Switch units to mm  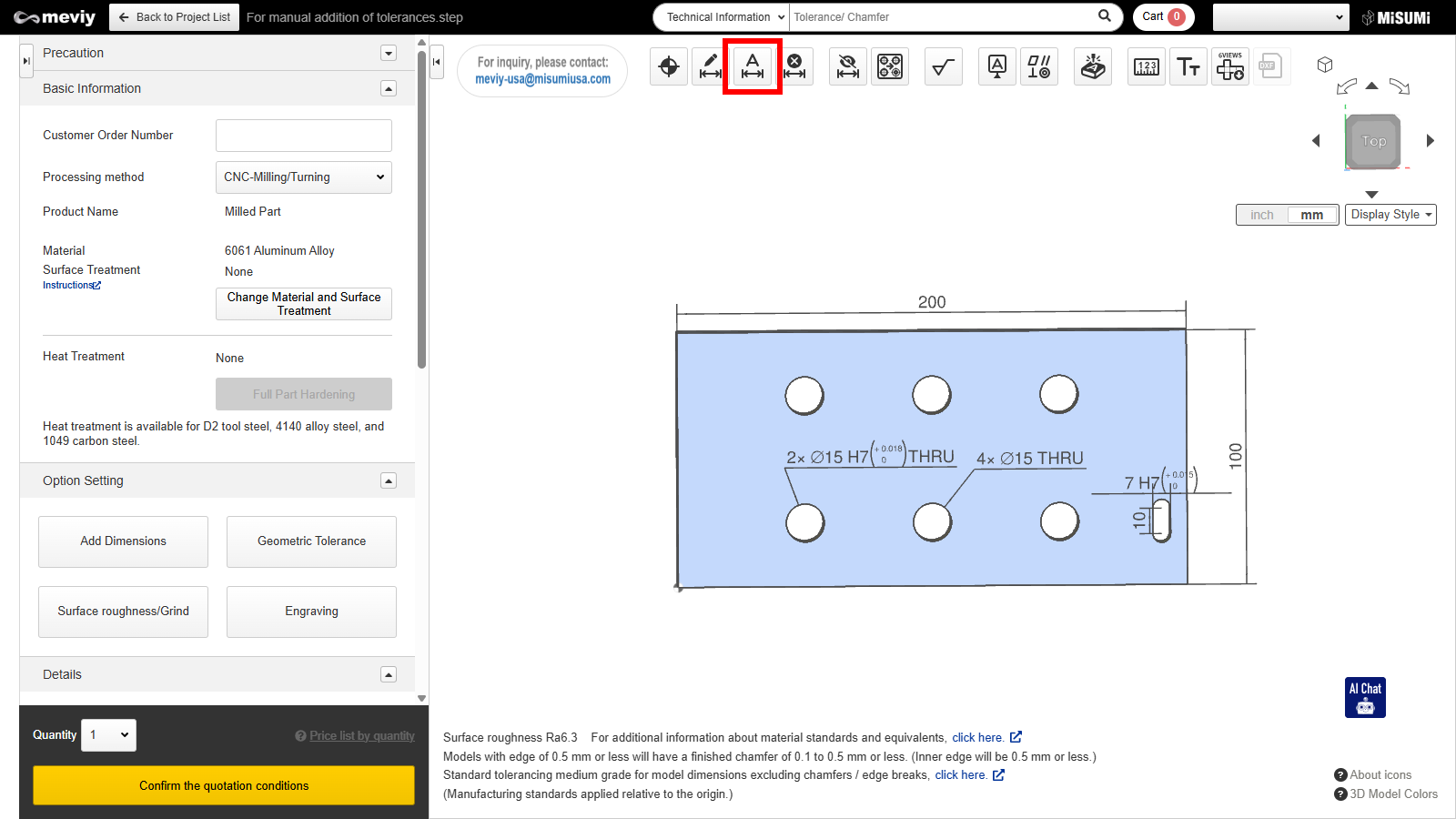(x=1311, y=215)
